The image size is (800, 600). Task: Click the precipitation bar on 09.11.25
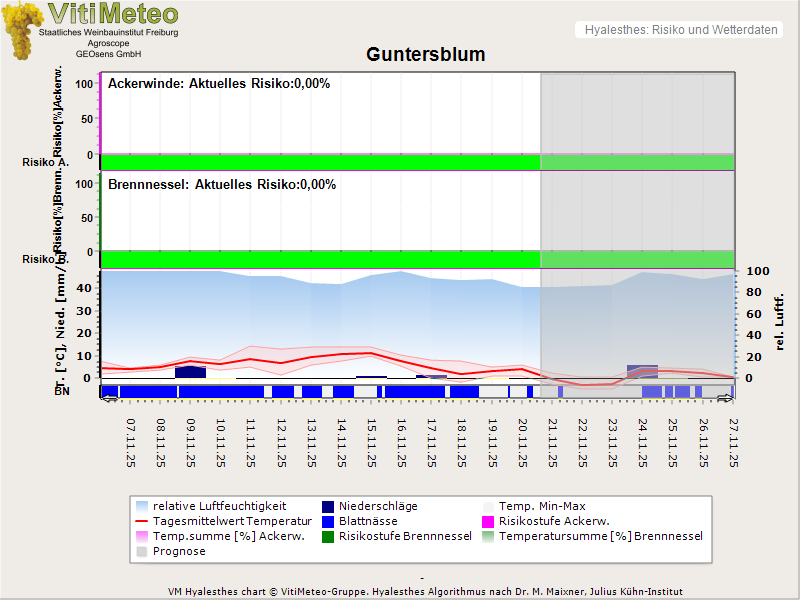coord(190,372)
